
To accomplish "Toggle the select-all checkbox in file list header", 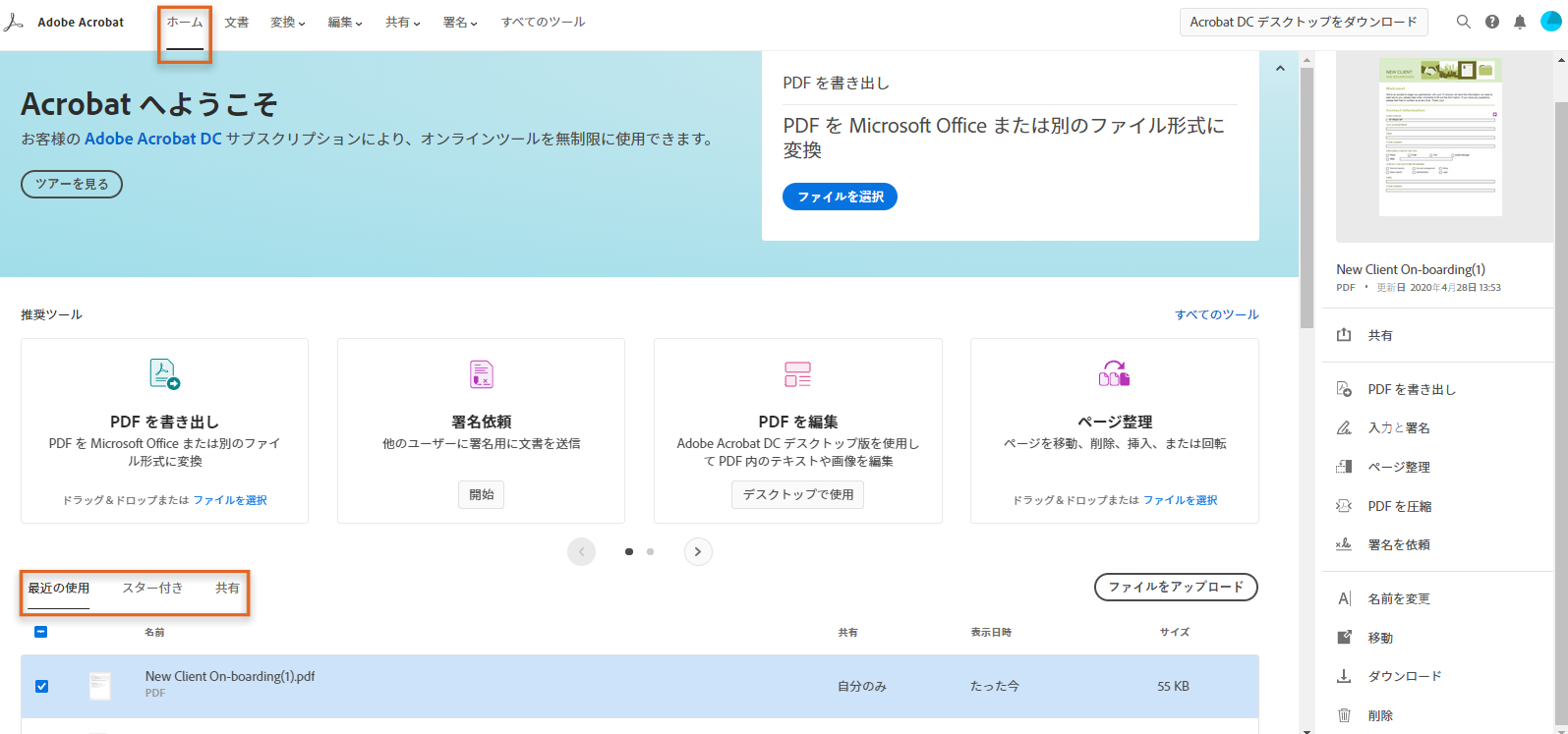I will [x=40, y=632].
